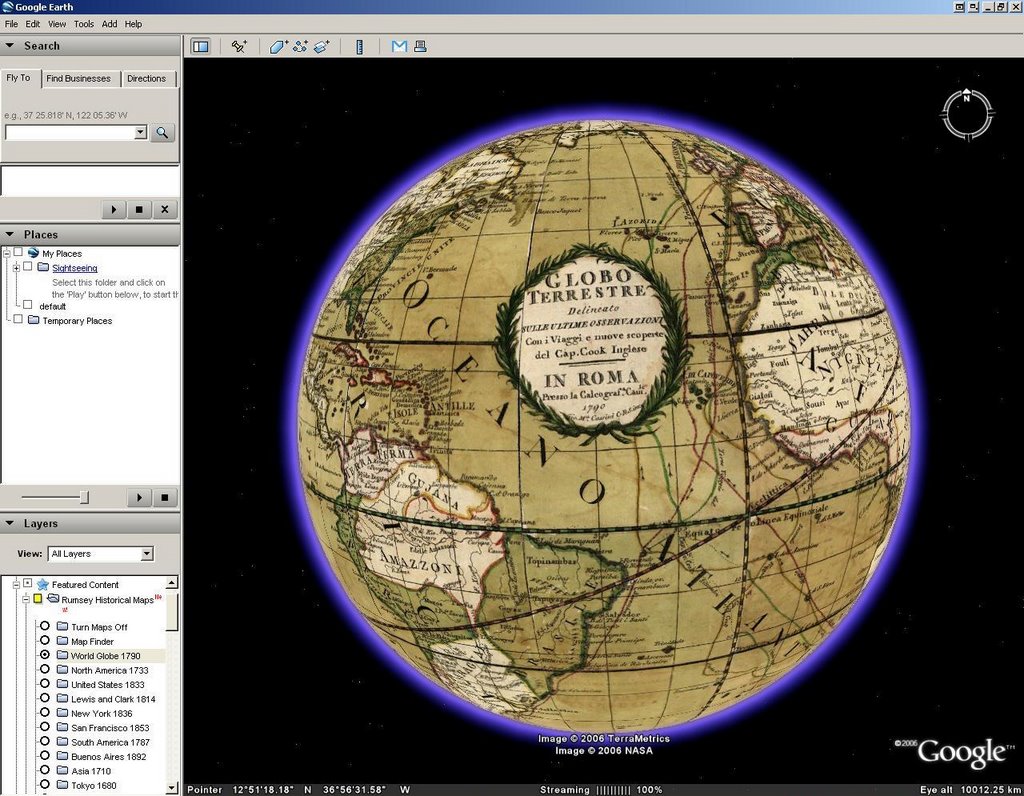Click the Lewis and Clark 1814 folder icon
1024x796 pixels.
[x=63, y=698]
